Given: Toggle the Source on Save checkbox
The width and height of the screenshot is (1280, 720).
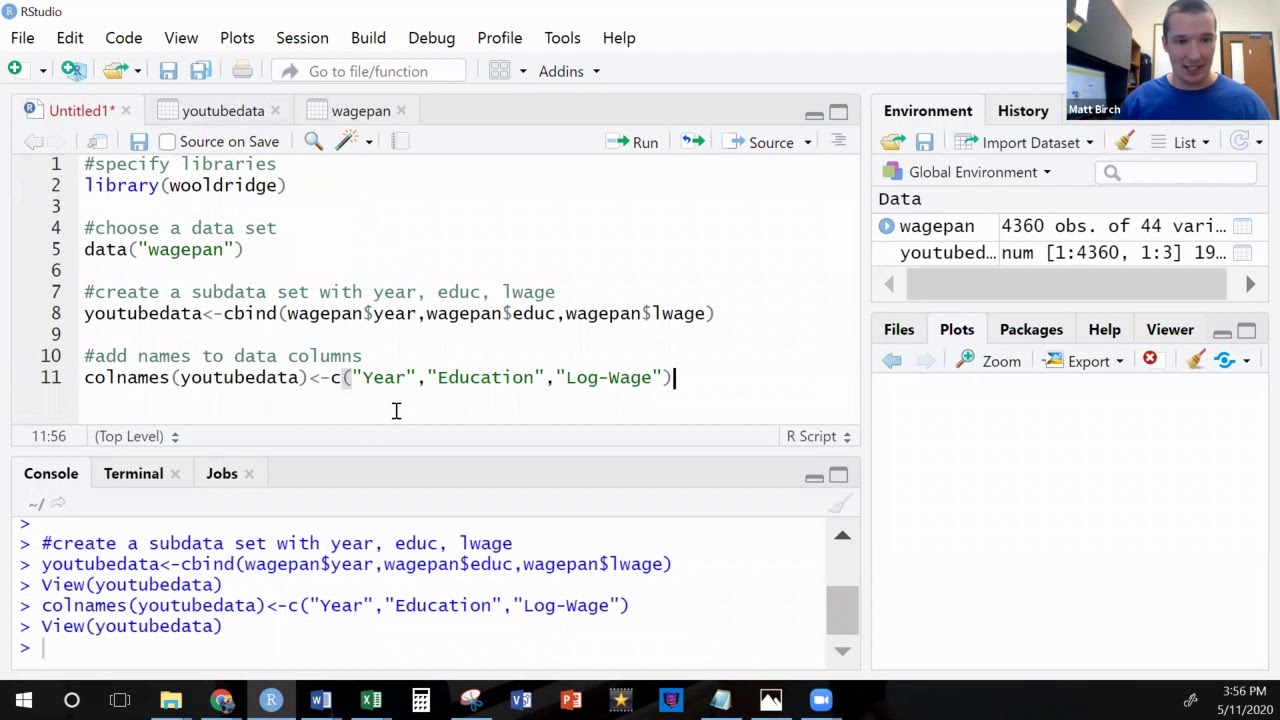Looking at the screenshot, I should coord(167,142).
